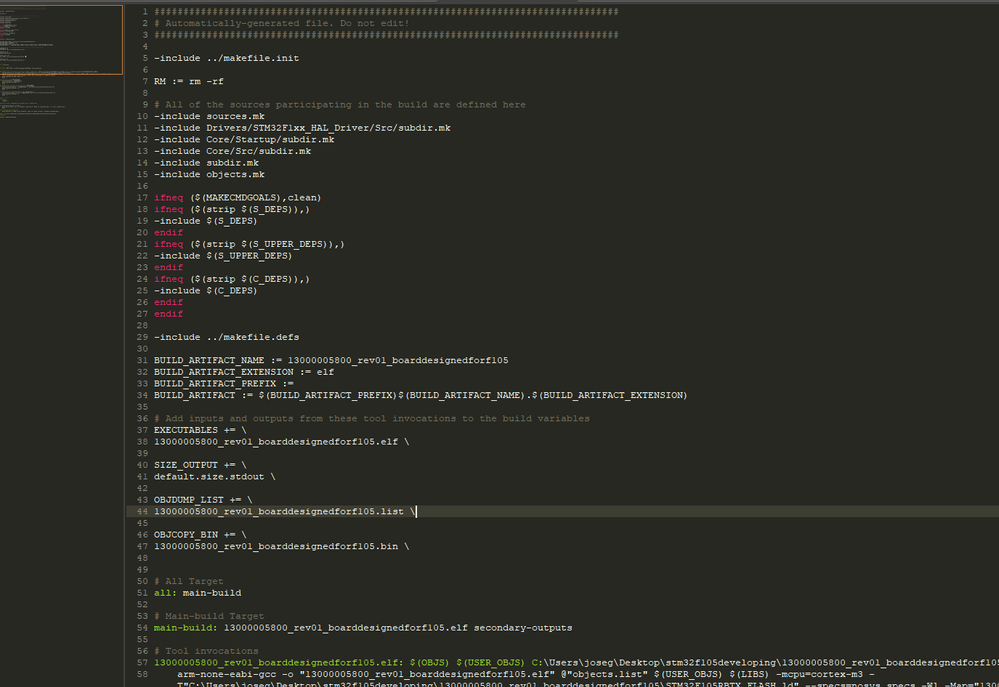Viewport: 999px width, 687px height.
Task: Click the 'OBJDUMP_LIST += \' line
Action: coord(203,500)
